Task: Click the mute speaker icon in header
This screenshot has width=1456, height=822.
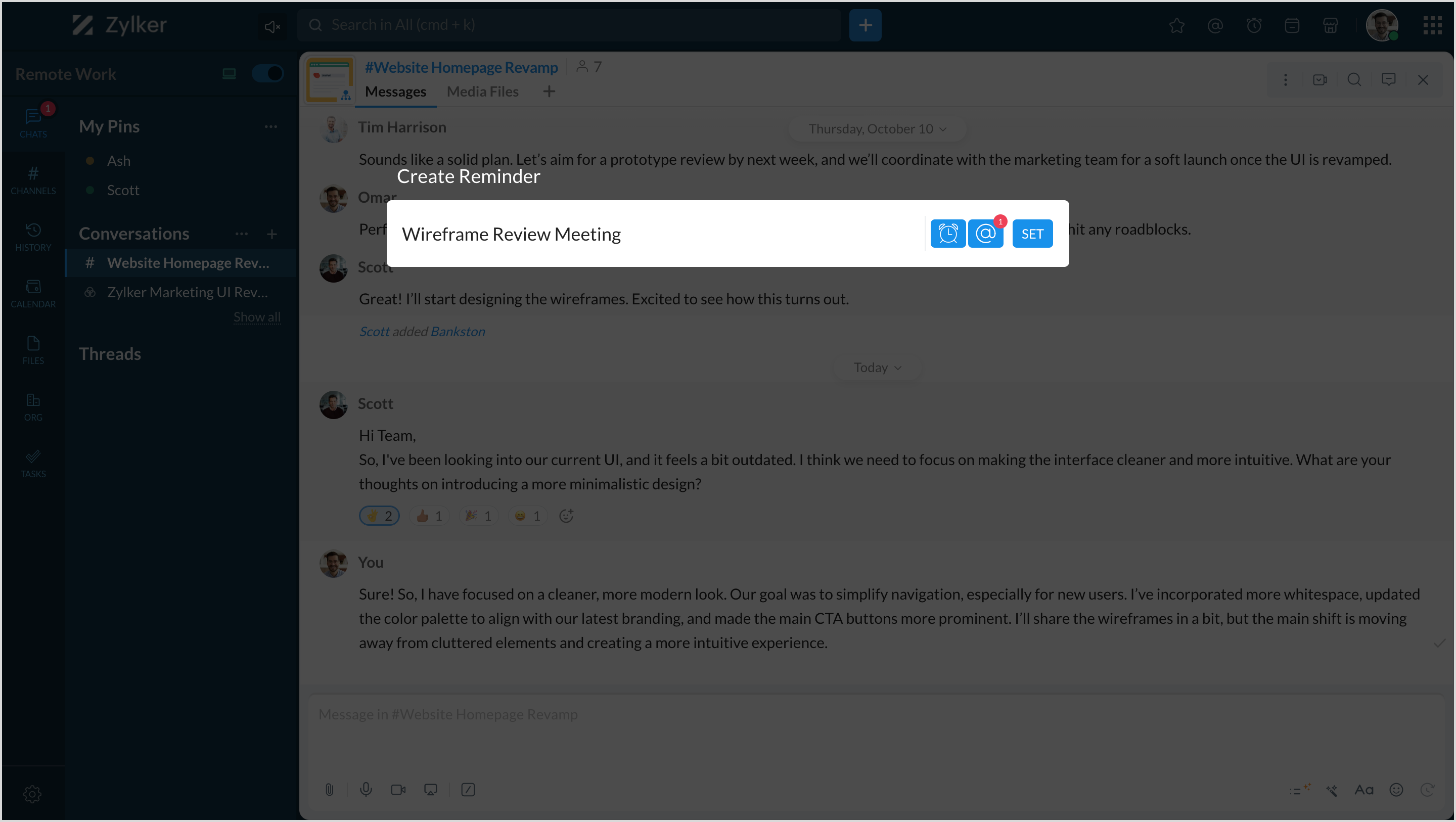Action: [272, 26]
